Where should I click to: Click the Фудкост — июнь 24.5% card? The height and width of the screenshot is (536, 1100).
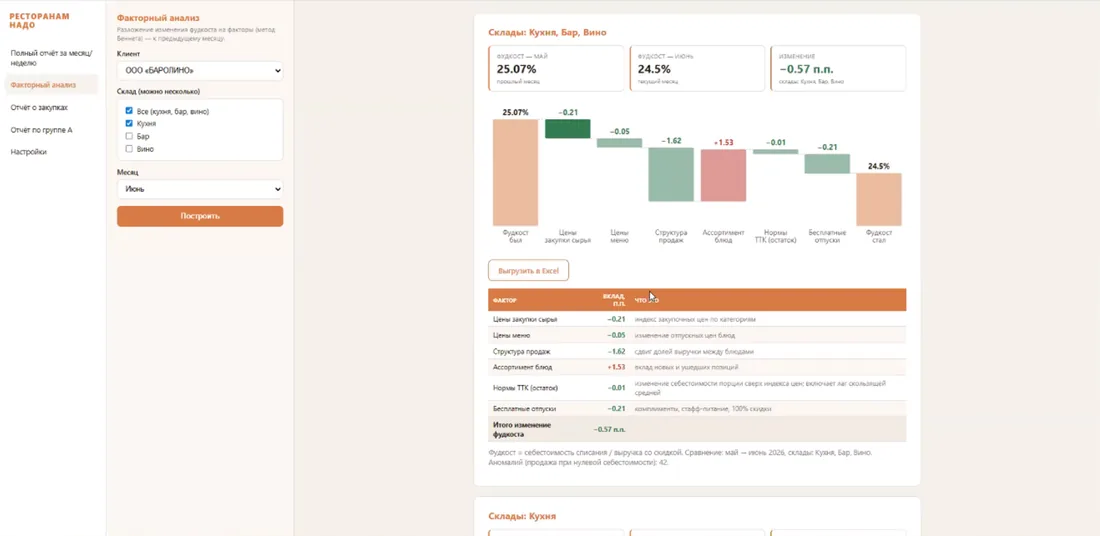click(697, 69)
